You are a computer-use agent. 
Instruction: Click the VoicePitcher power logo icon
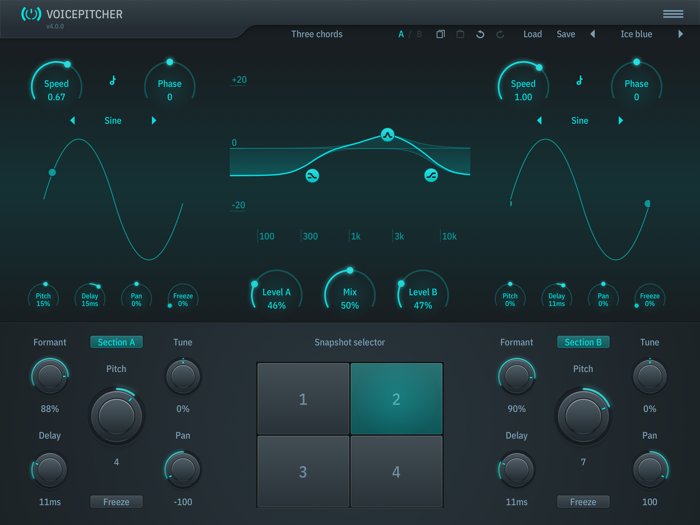31,14
